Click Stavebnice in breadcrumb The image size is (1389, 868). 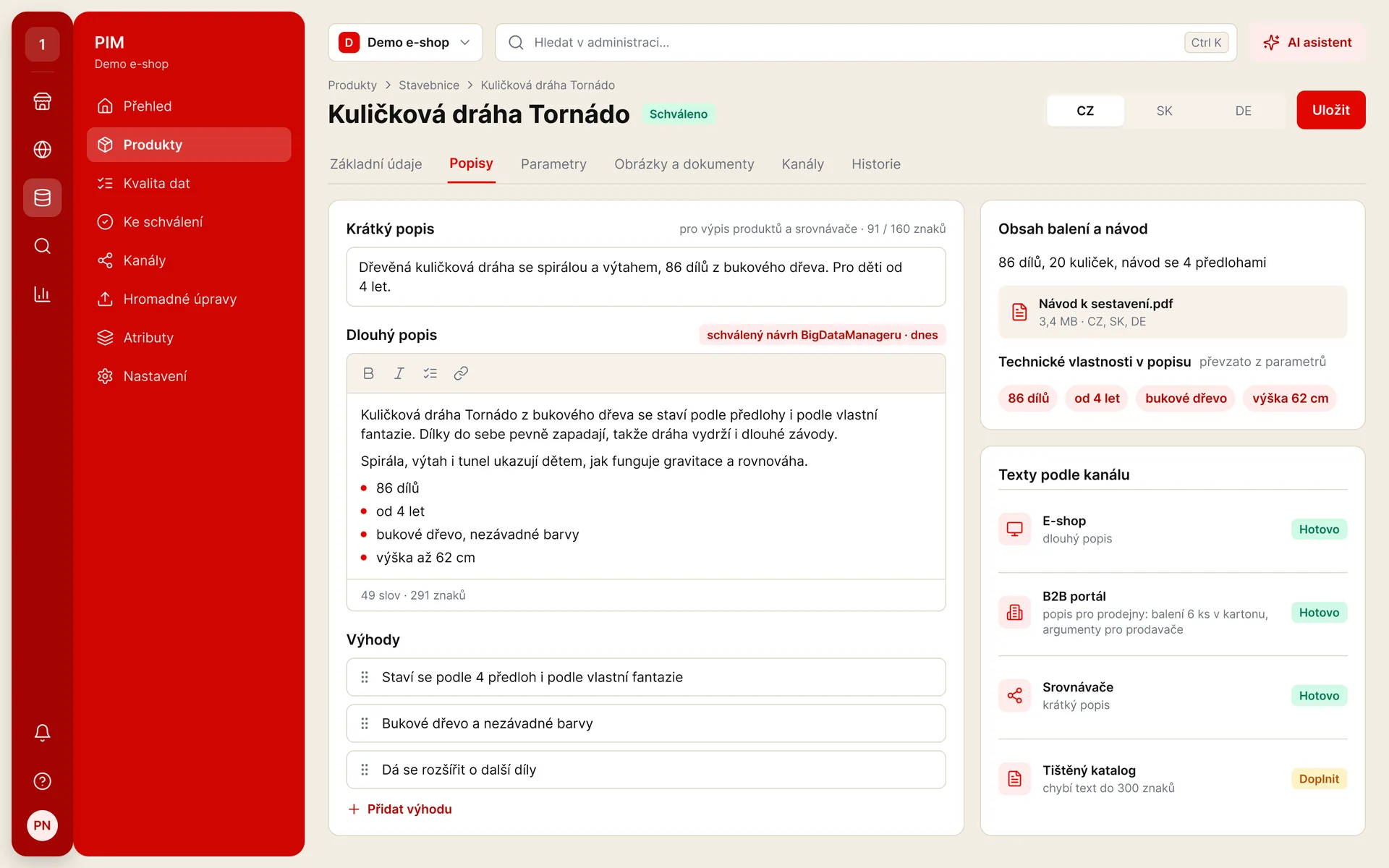(428, 85)
